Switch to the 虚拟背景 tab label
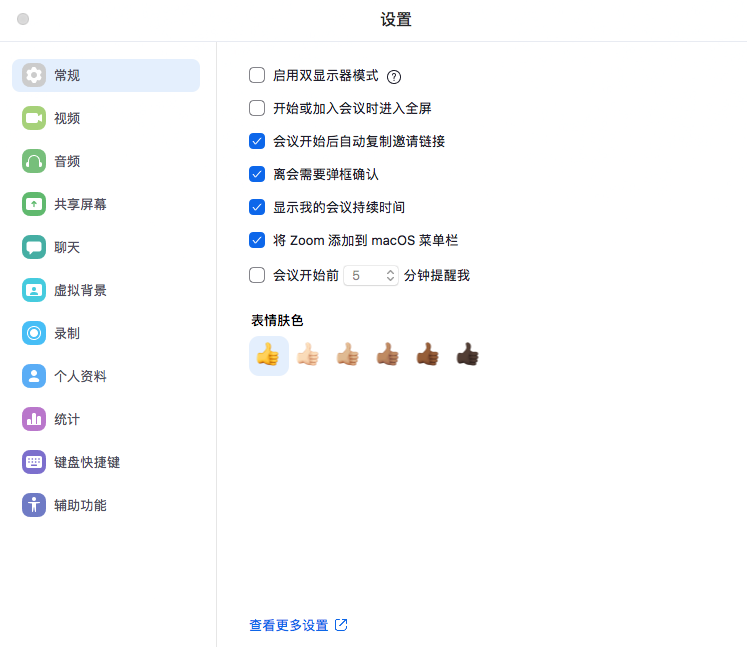747x647 pixels. (x=80, y=290)
